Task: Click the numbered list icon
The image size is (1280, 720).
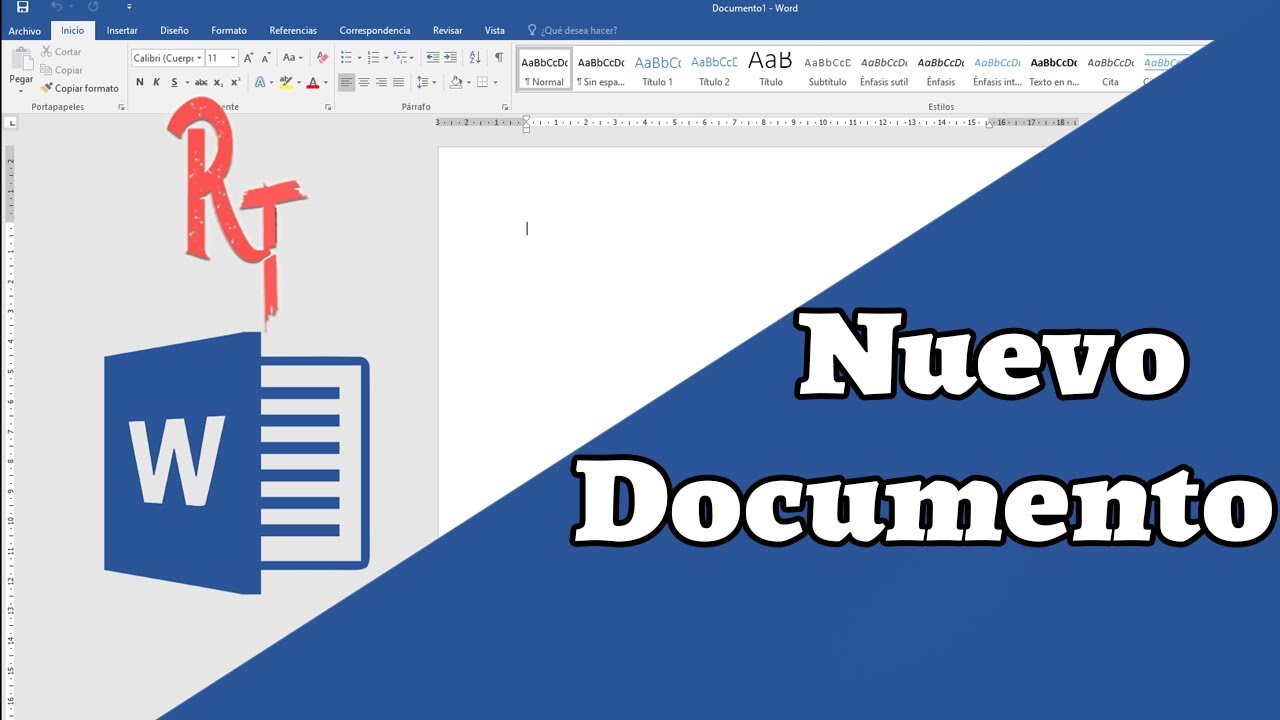Action: 373,58
